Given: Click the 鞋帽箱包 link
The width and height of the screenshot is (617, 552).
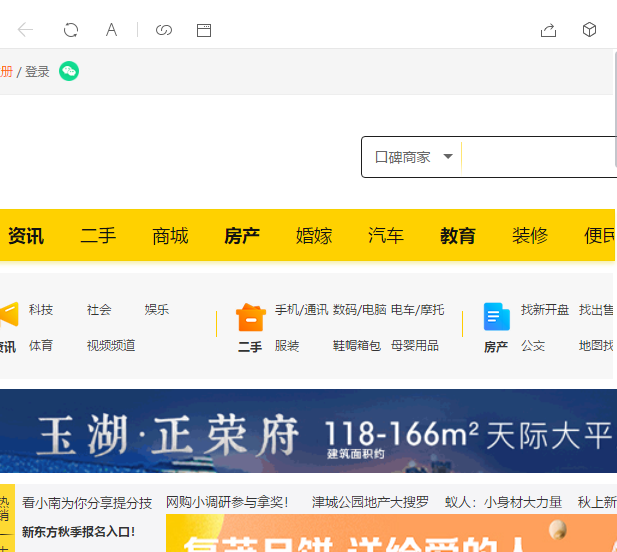Looking at the screenshot, I should tap(357, 346).
